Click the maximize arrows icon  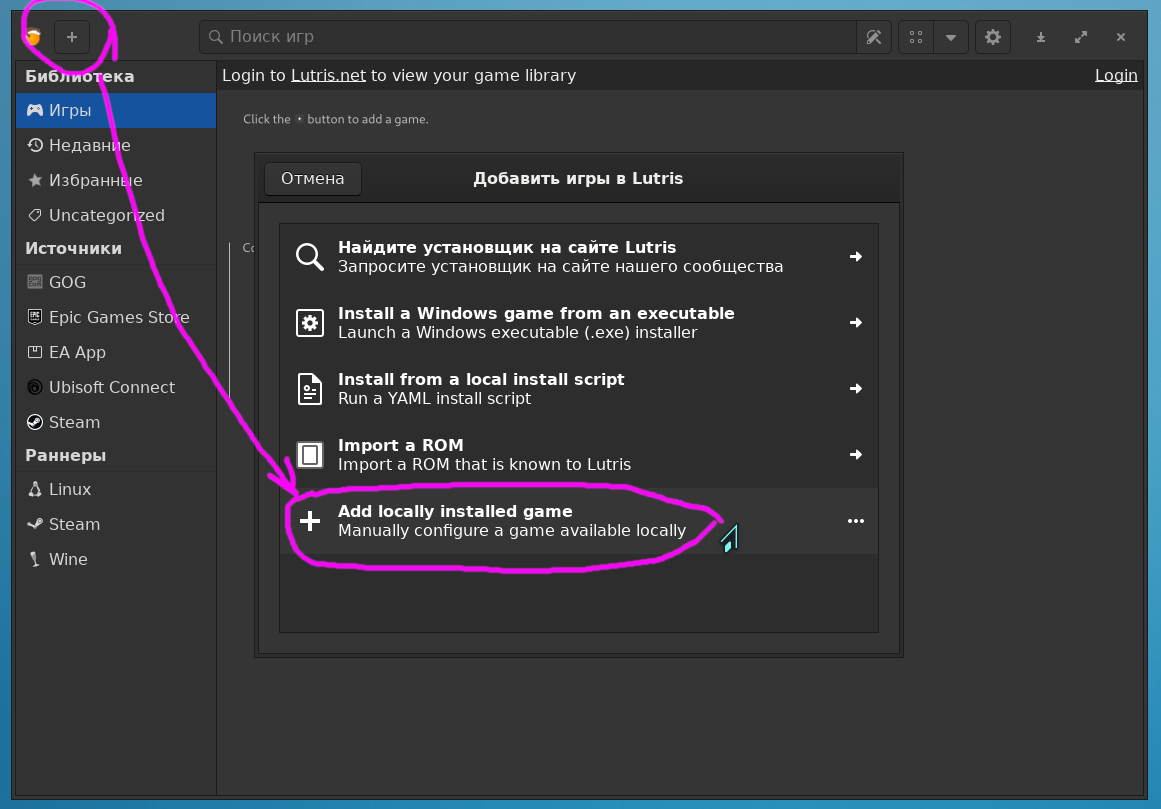tap(1081, 37)
